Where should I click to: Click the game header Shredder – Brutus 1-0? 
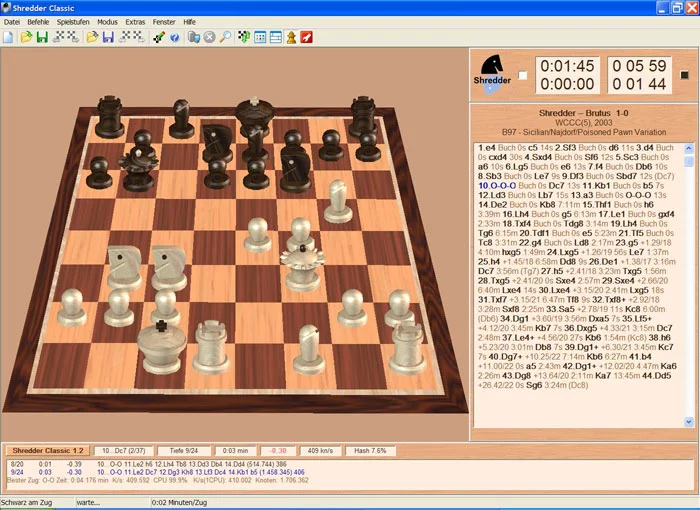[583, 113]
